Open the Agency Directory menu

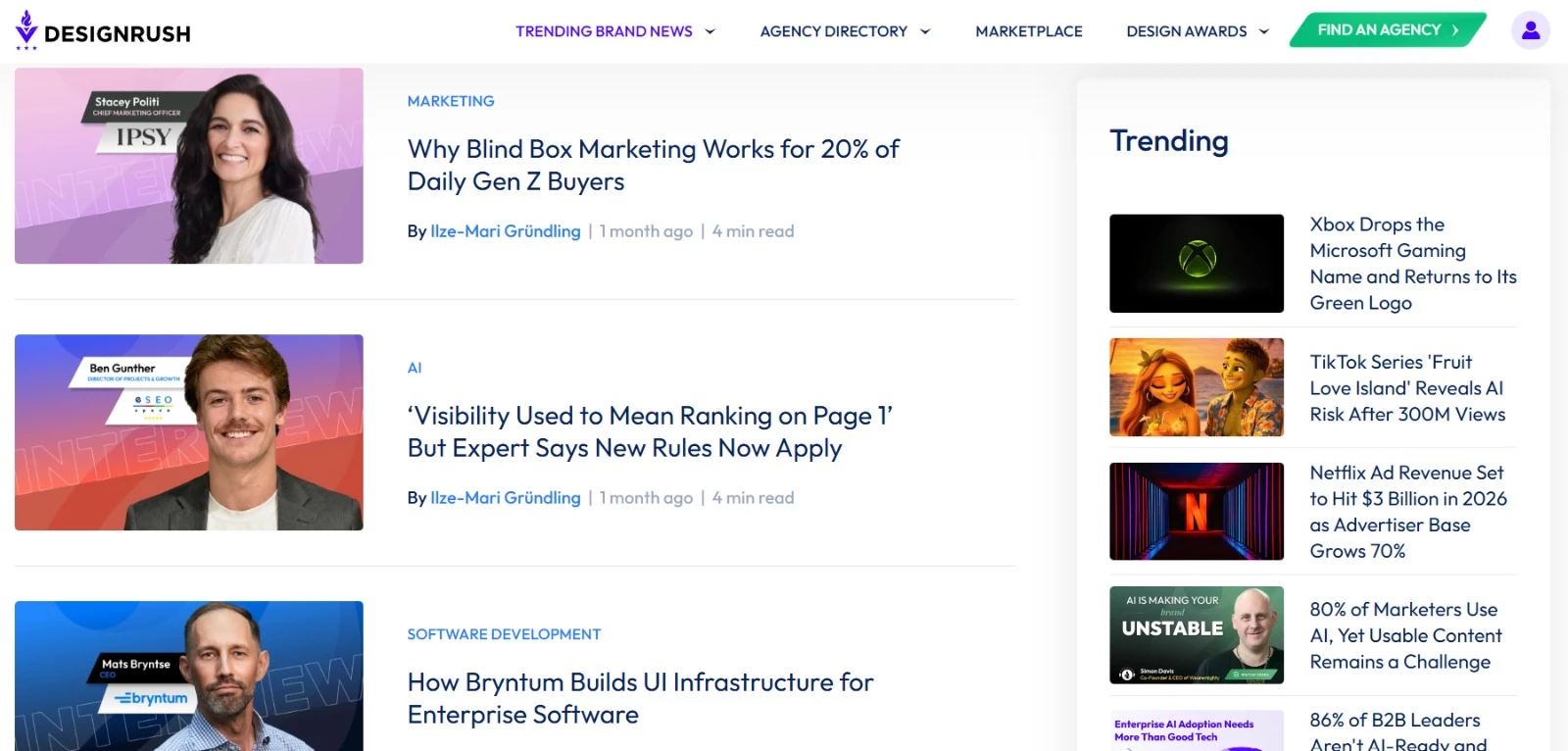[834, 31]
